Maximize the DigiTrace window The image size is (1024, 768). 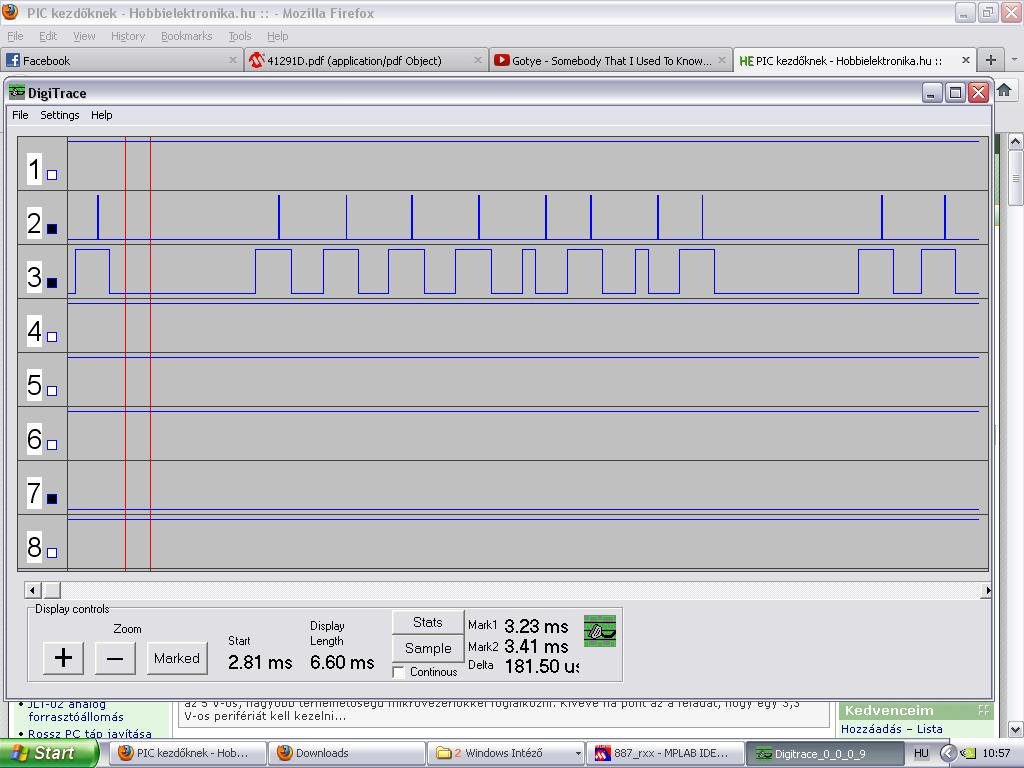point(955,93)
